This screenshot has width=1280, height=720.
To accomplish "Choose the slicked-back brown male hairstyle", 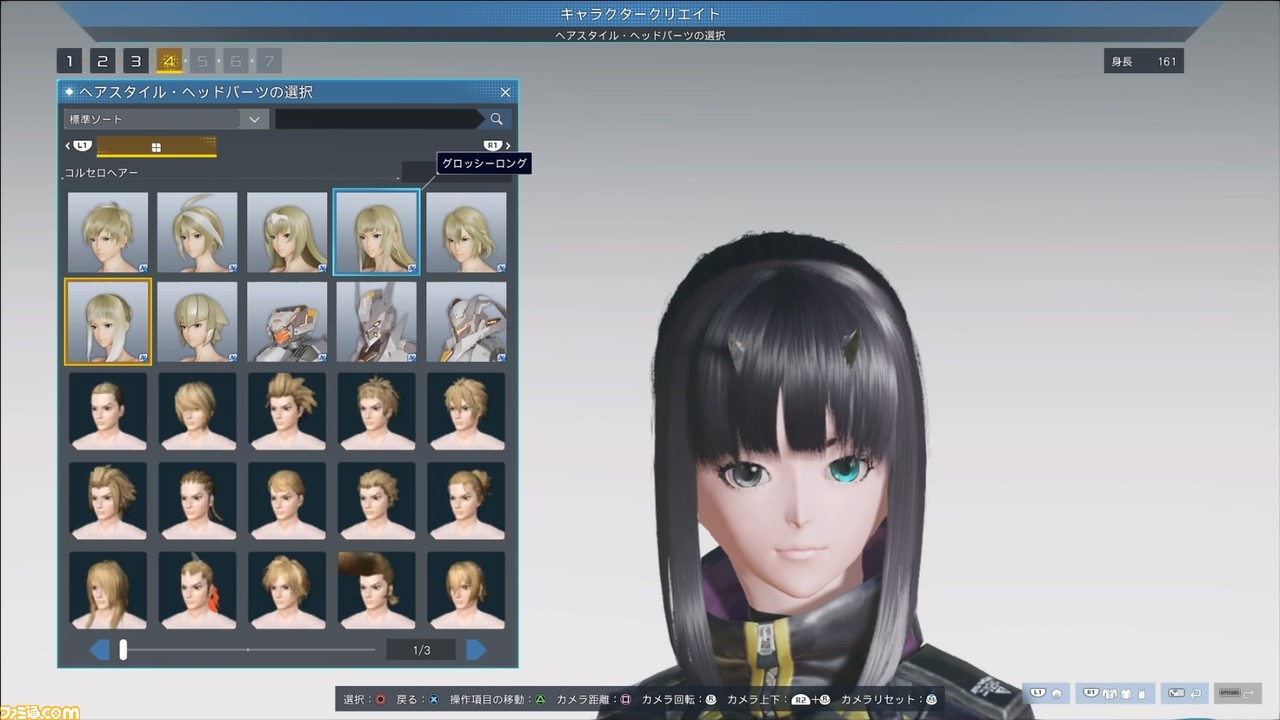I will tap(108, 411).
